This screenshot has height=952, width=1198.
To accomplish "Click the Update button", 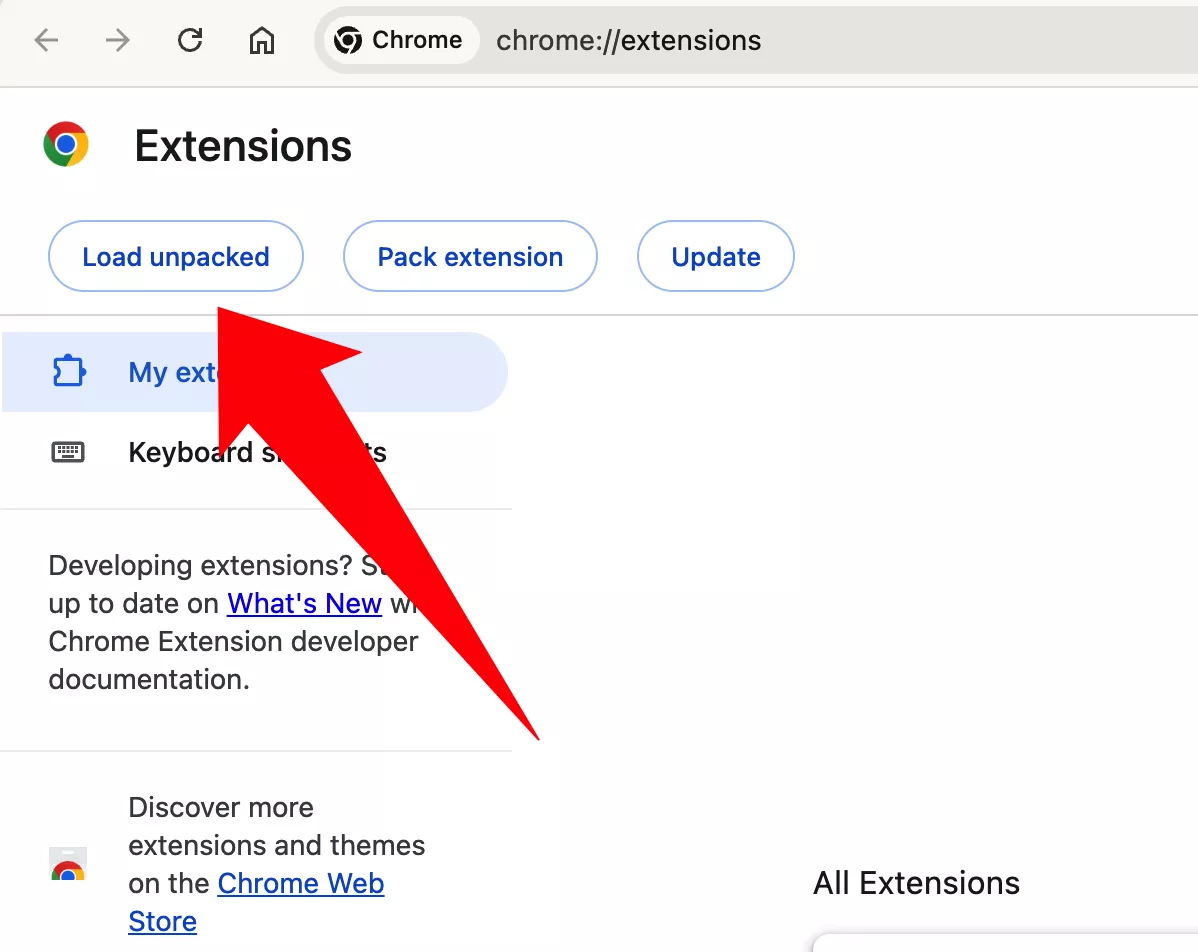I will point(716,256).
